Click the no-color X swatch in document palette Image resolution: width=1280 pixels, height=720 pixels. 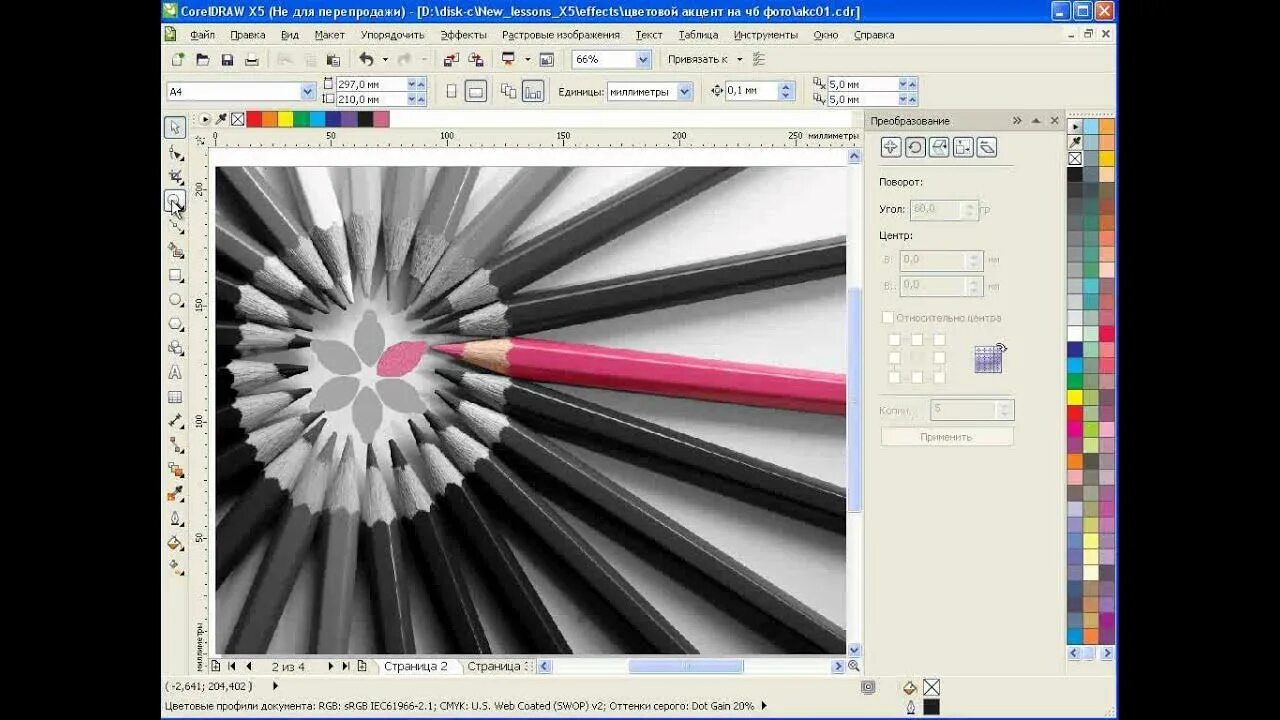pyautogui.click(x=238, y=119)
